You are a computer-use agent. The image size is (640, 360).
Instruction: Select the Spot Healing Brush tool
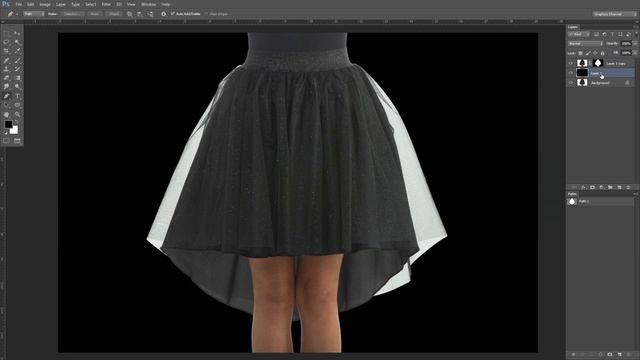(7, 60)
